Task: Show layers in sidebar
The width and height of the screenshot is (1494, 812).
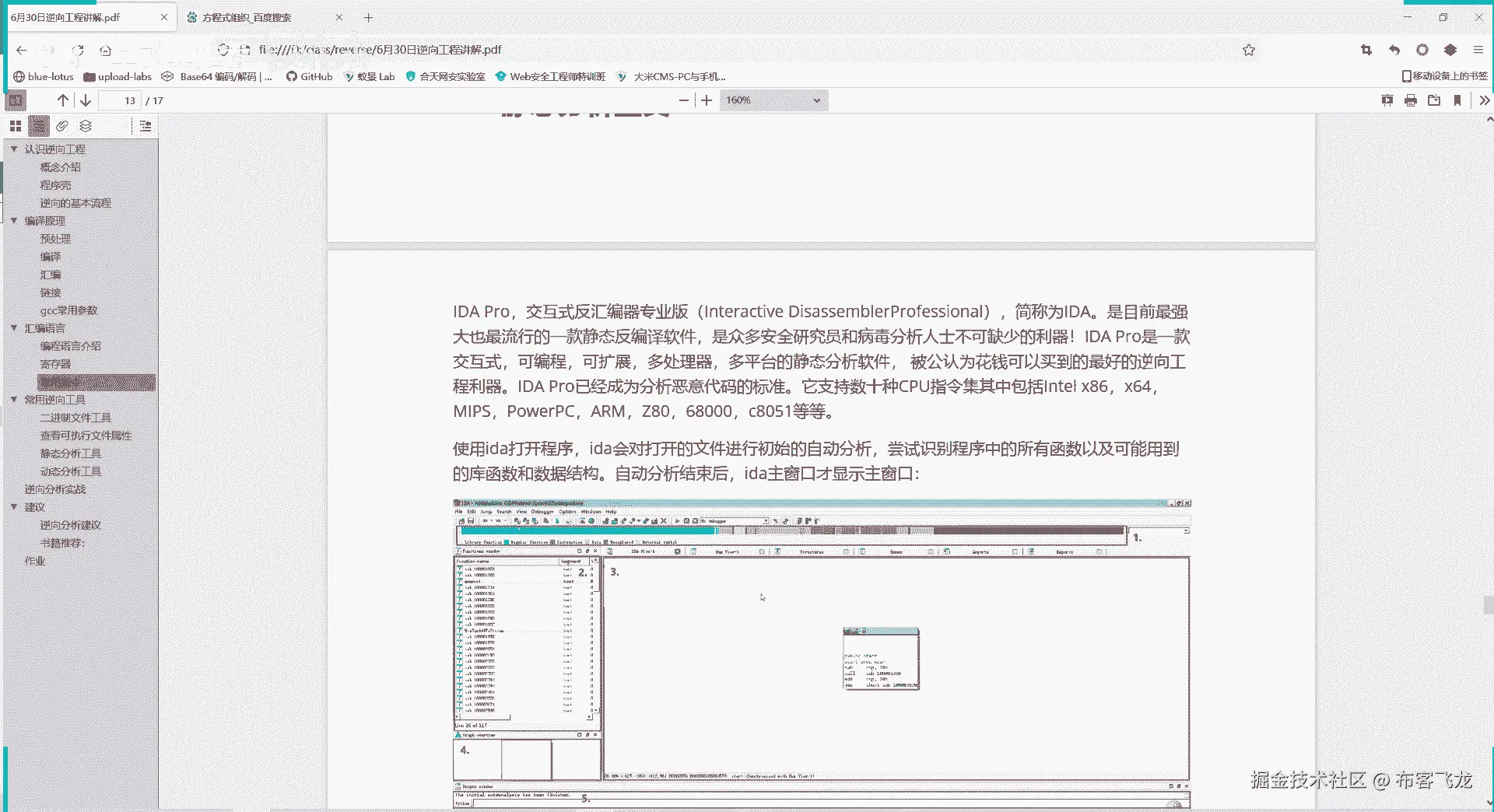Action: point(86,126)
